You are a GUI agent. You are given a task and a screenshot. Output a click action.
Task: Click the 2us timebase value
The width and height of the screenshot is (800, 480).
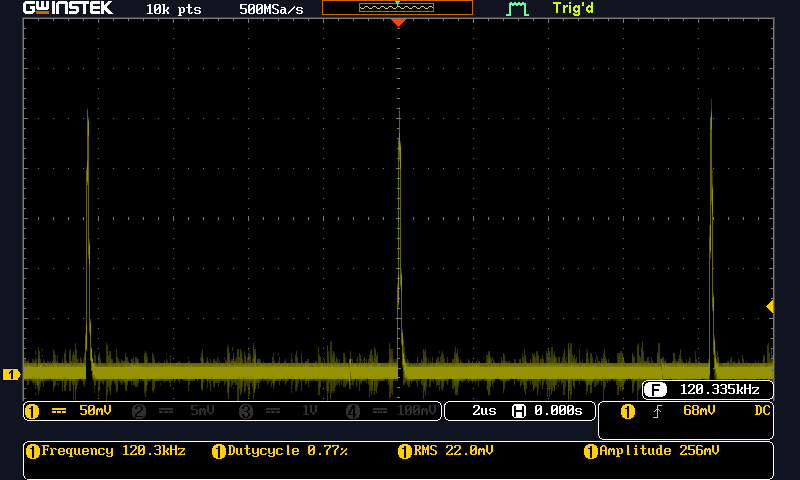coord(484,411)
